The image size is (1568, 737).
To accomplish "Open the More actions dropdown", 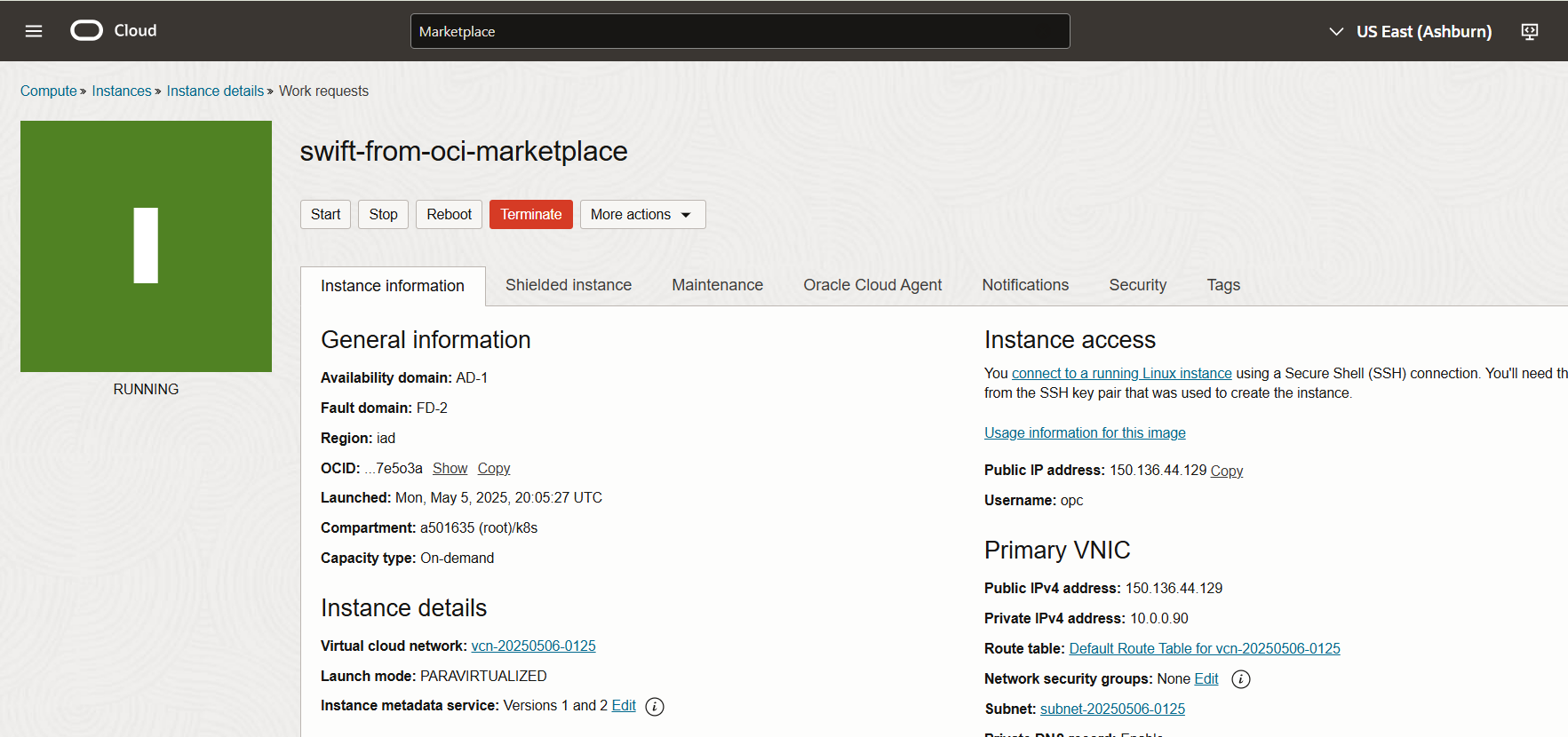I will 642,214.
